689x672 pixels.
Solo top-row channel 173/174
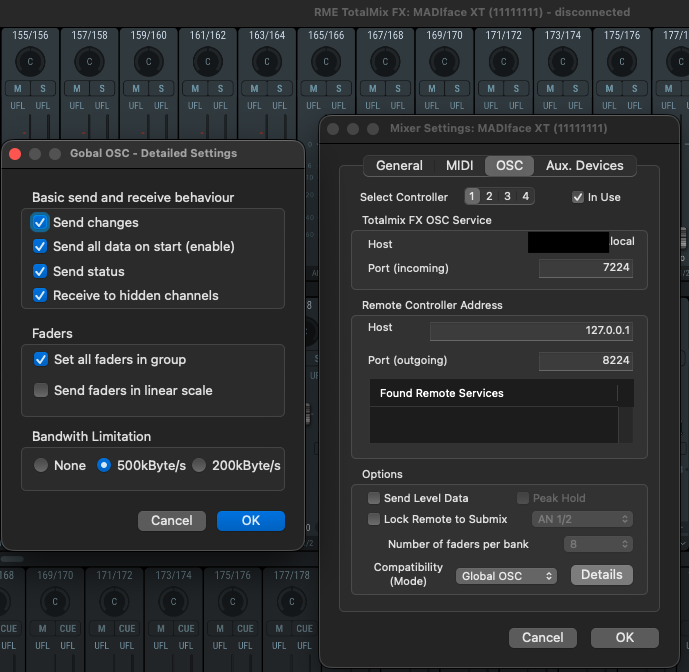tap(575, 88)
